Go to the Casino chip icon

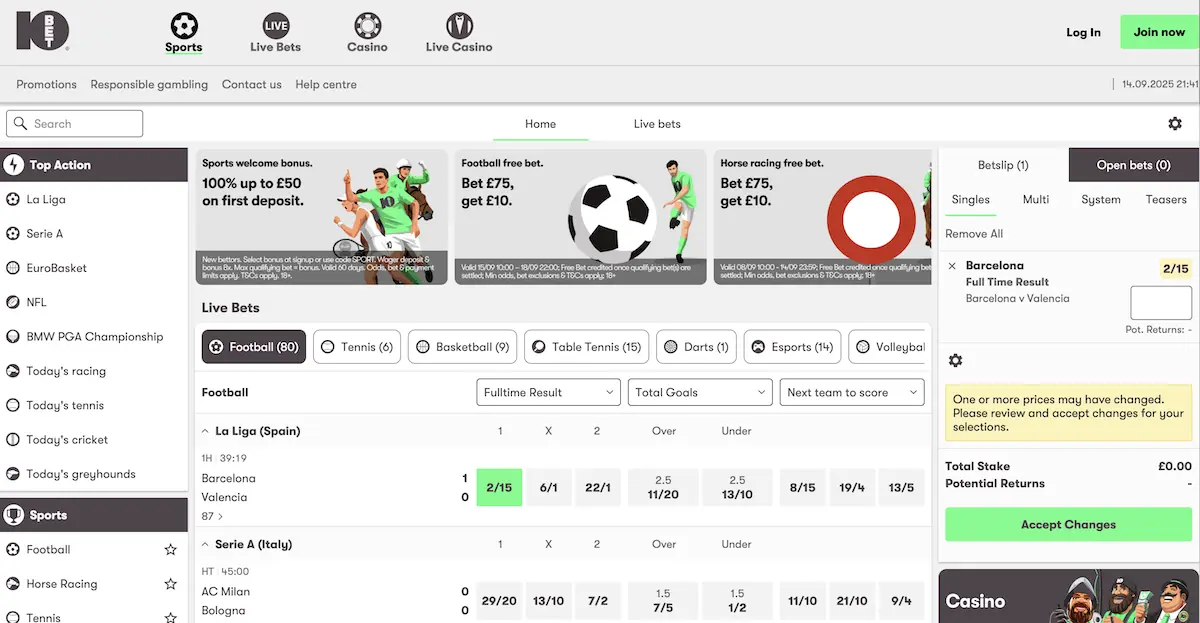pos(367,25)
